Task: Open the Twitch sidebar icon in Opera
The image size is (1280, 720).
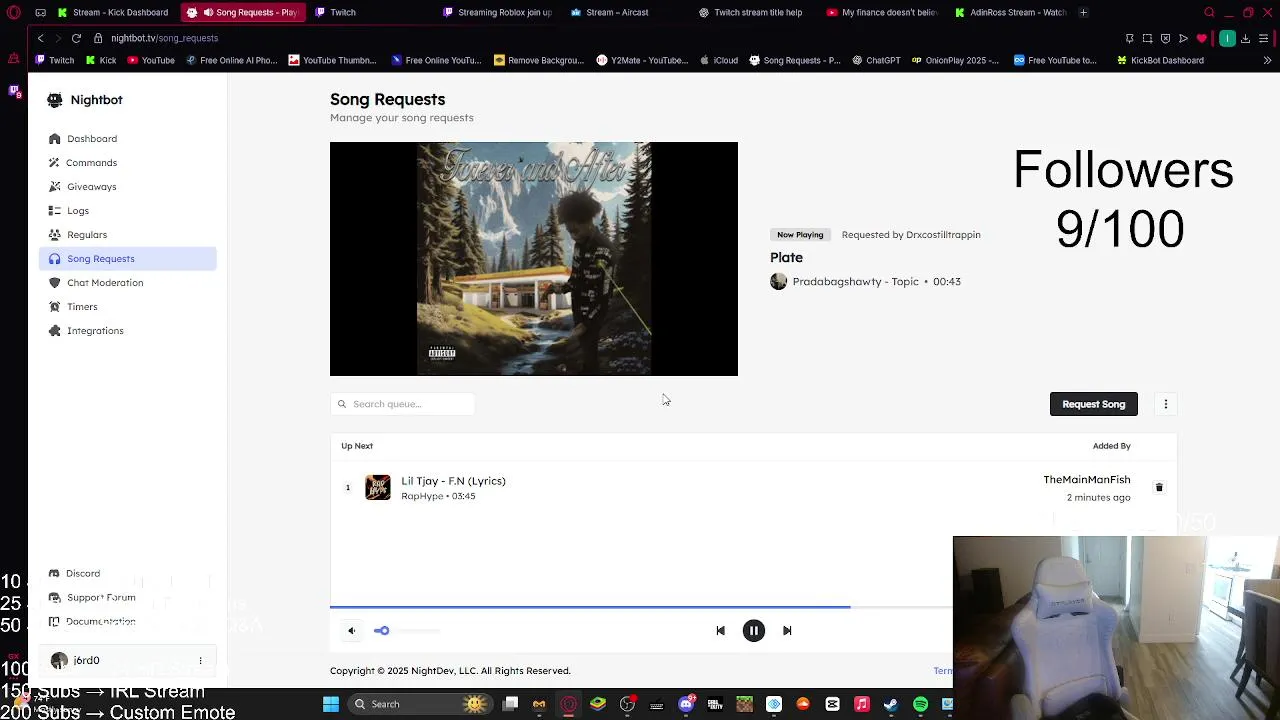Action: tap(14, 91)
